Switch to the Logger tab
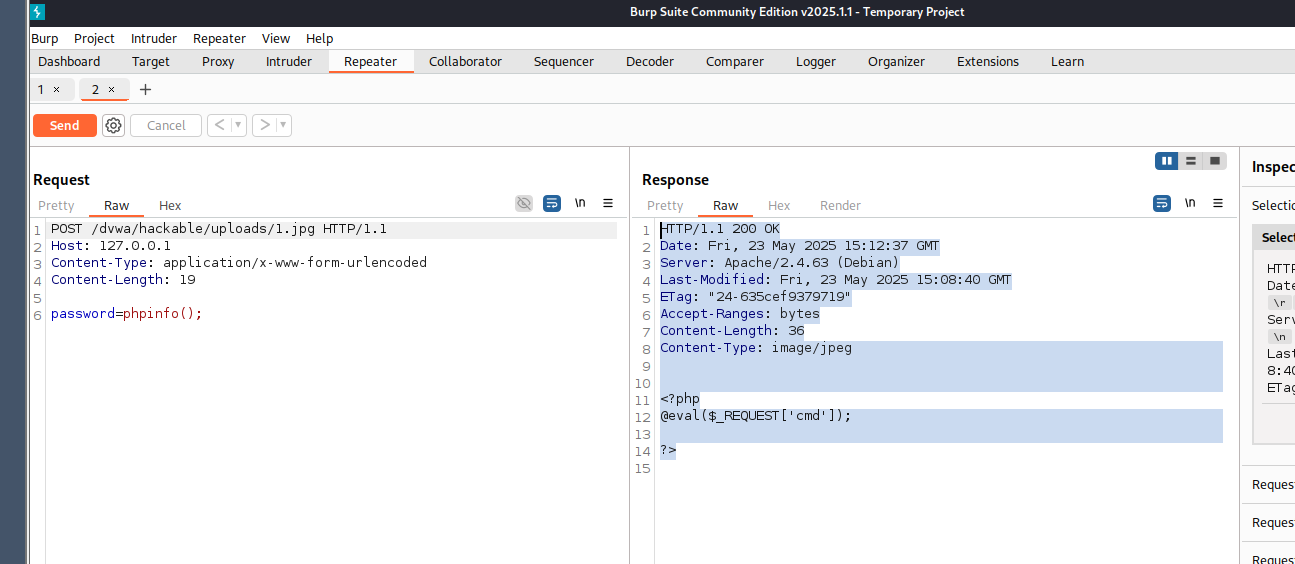 coord(816,61)
